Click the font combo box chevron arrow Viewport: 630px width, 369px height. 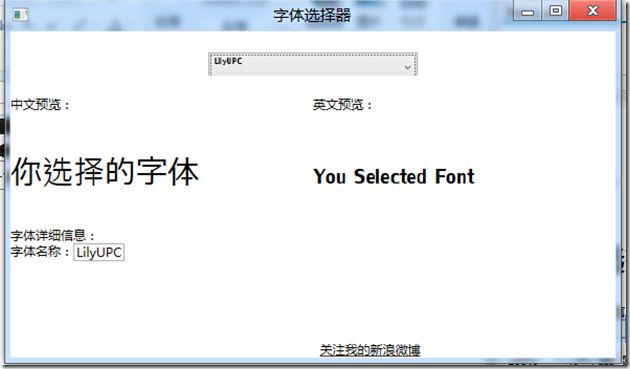pos(407,67)
